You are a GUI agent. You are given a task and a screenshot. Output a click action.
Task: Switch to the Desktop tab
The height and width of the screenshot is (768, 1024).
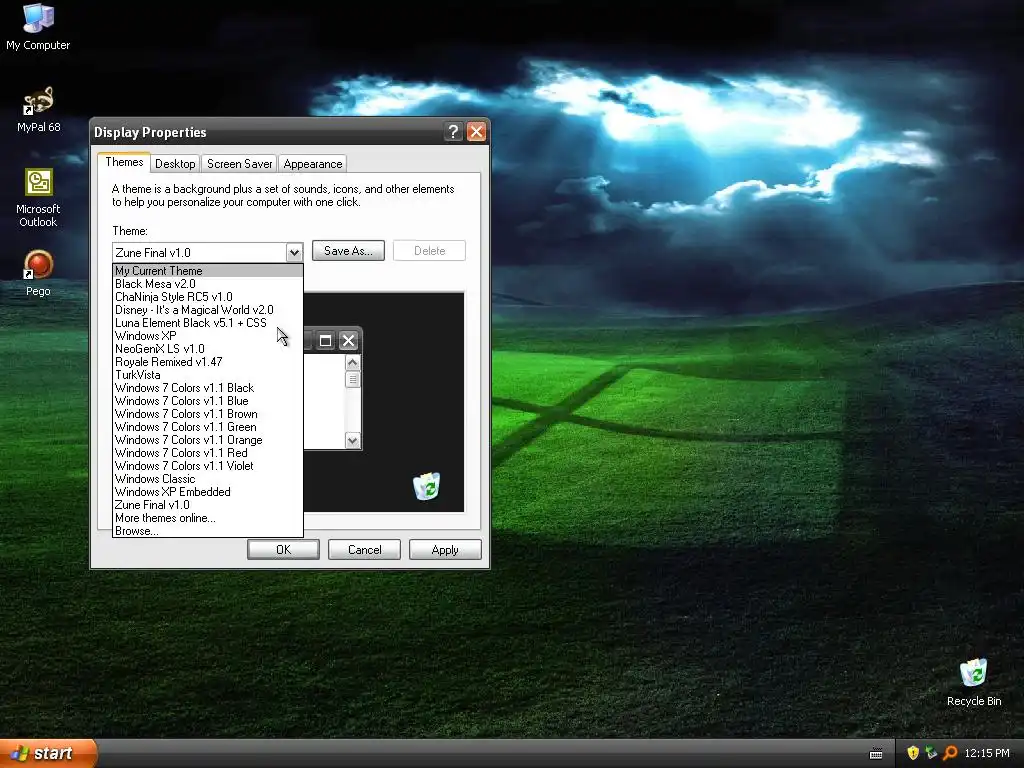click(175, 164)
